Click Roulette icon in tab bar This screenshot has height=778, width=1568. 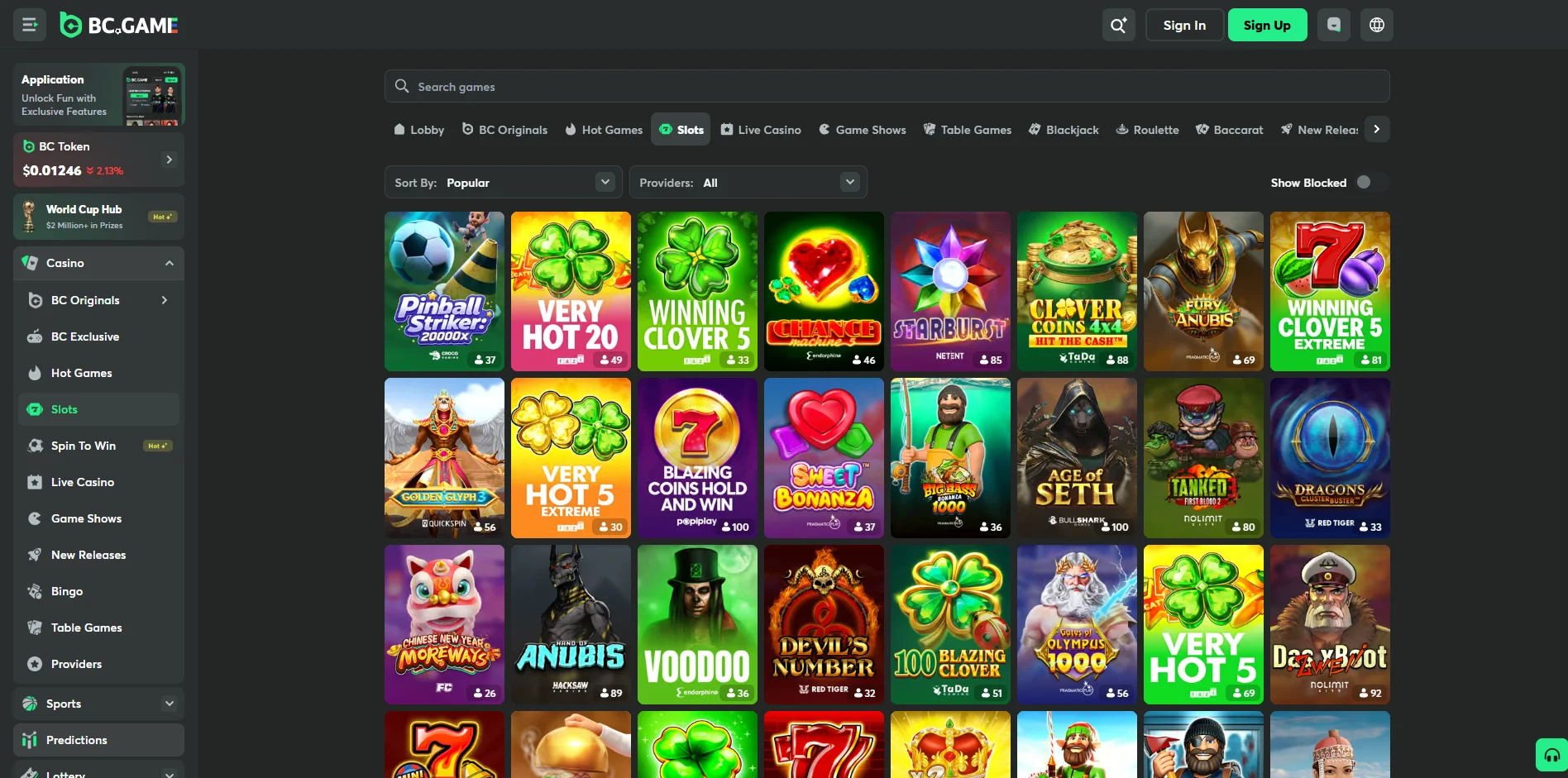click(x=1122, y=129)
